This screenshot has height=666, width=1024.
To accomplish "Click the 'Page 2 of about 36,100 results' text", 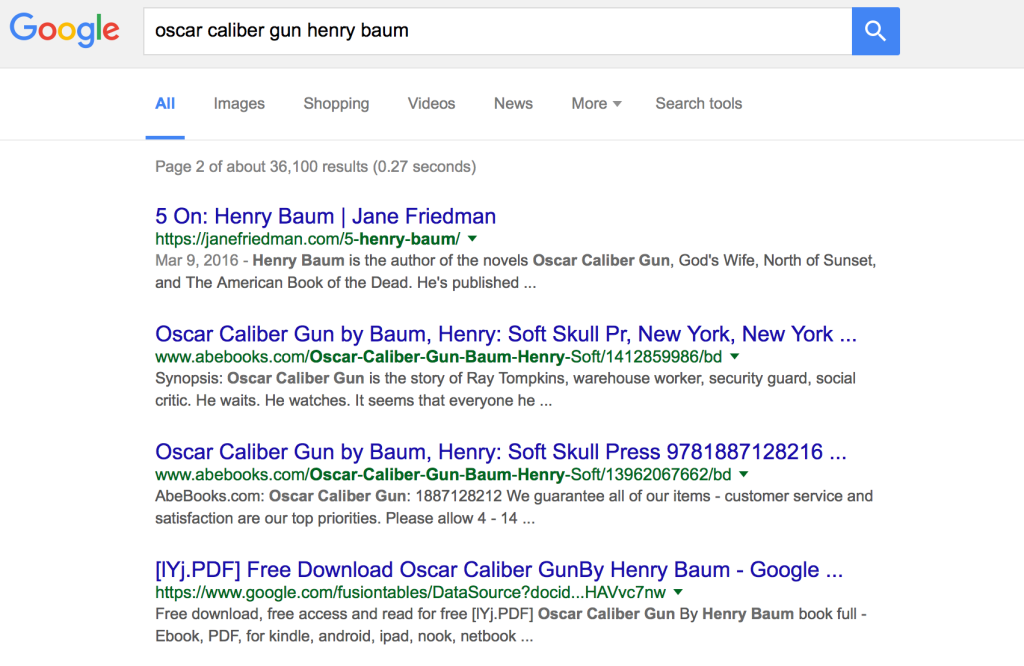I will (x=315, y=166).
